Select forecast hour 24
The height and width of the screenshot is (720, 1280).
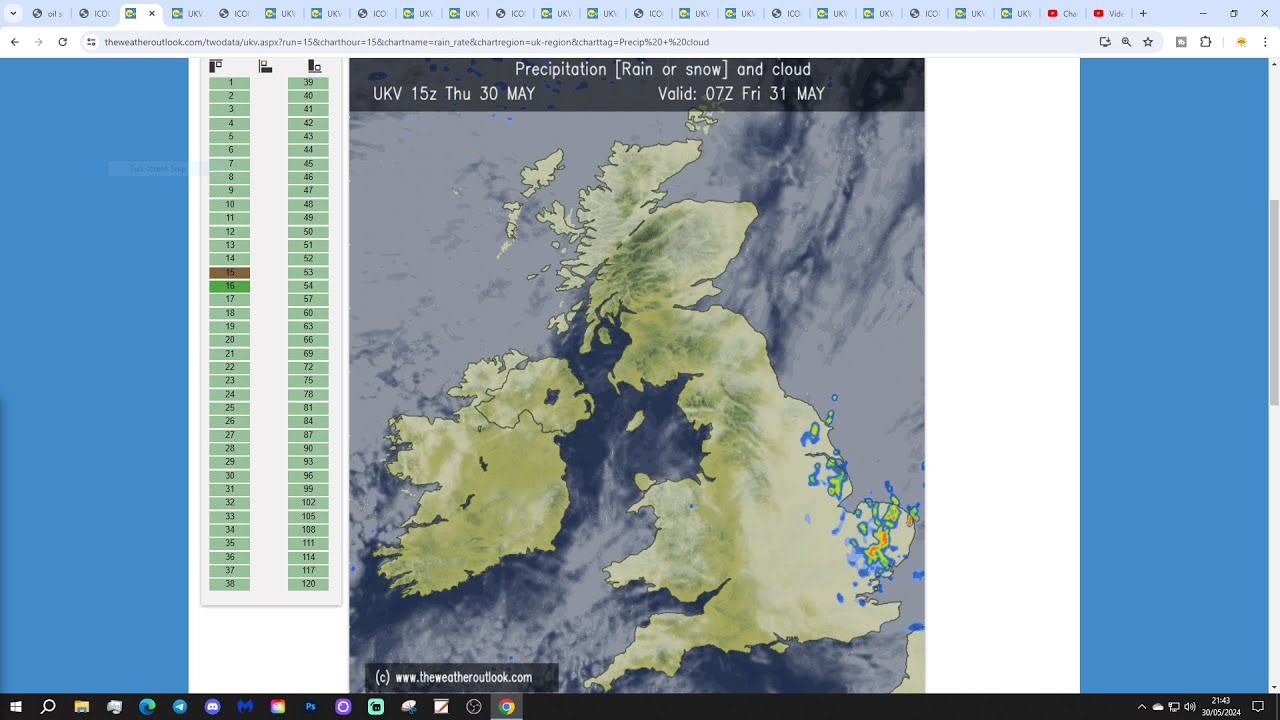pos(230,395)
